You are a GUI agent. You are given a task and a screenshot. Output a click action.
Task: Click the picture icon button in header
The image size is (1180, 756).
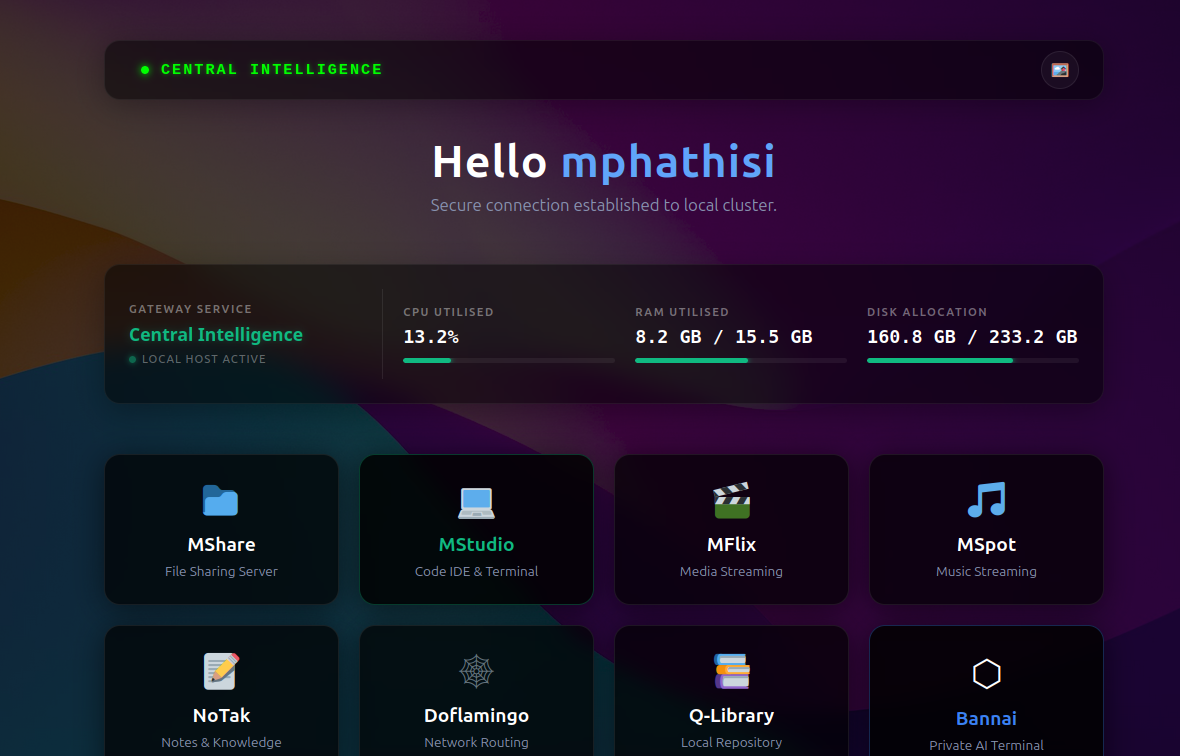[1060, 70]
